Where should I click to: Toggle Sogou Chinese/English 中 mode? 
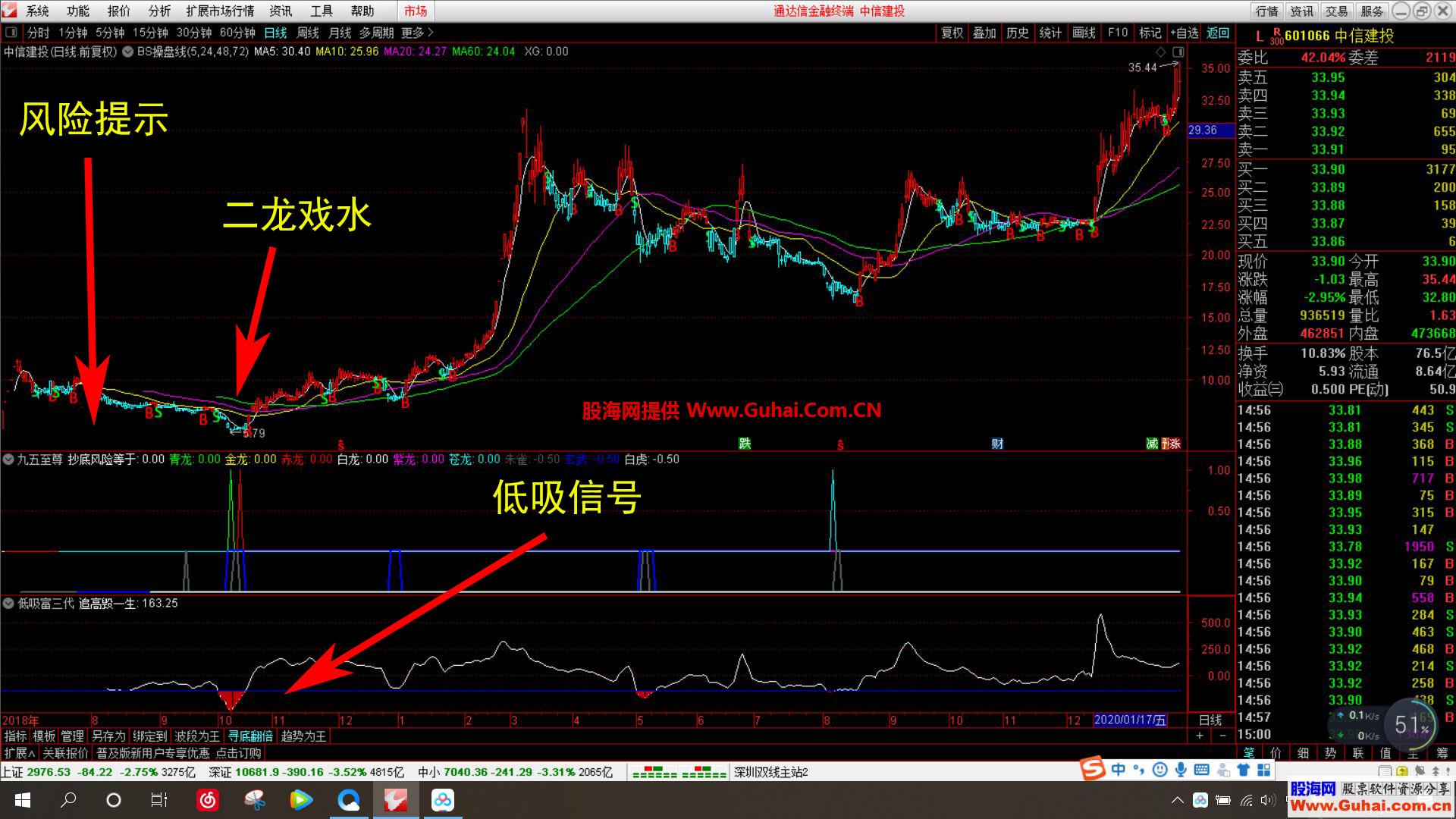pyautogui.click(x=1119, y=770)
